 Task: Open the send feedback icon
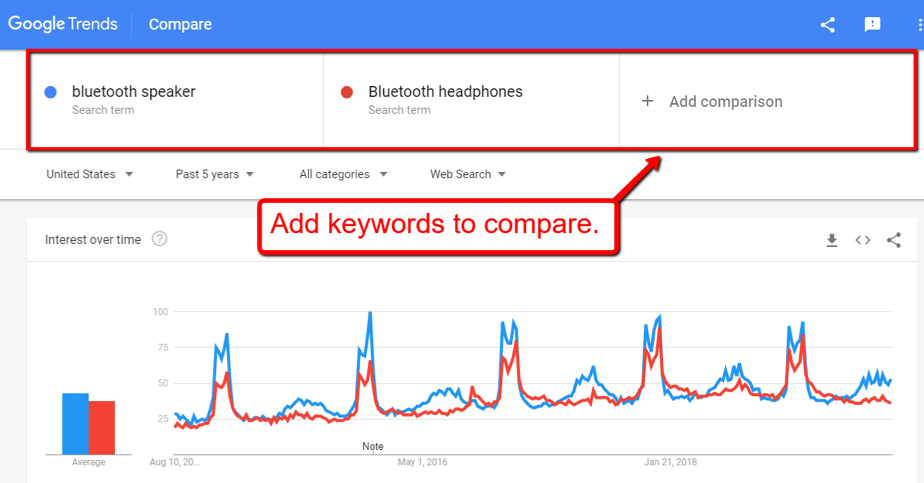tap(872, 25)
